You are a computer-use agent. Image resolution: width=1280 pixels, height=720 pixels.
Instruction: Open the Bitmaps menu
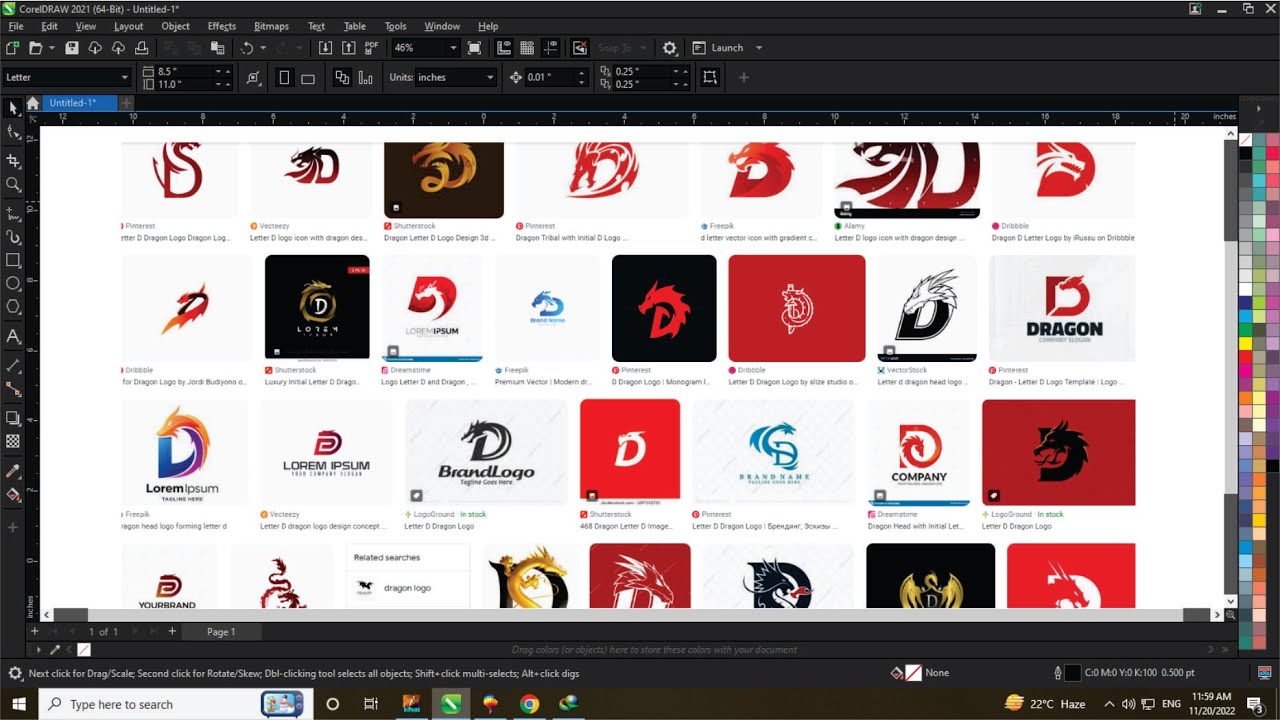271,26
